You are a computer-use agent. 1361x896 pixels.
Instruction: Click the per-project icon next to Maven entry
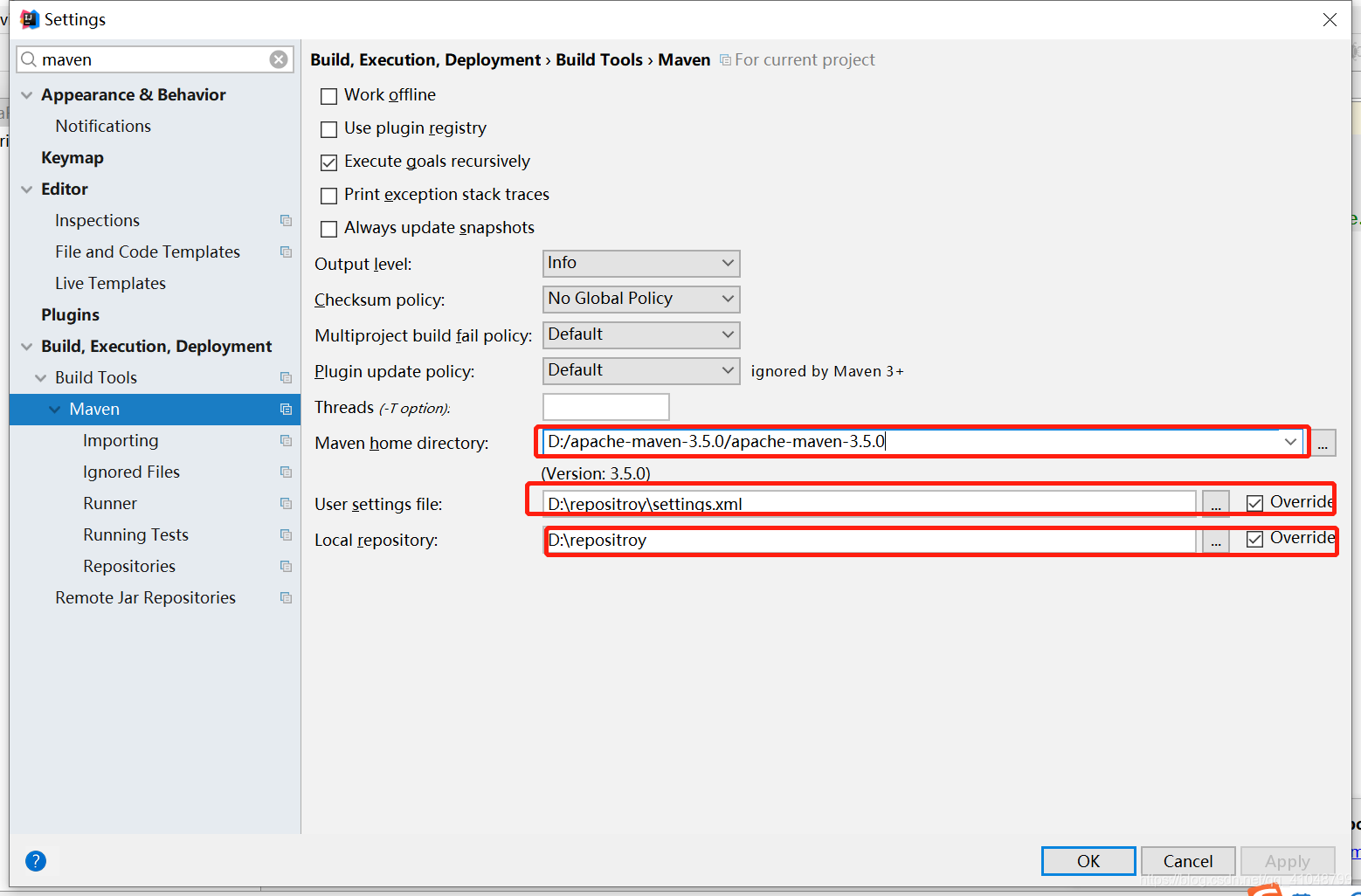[286, 409]
